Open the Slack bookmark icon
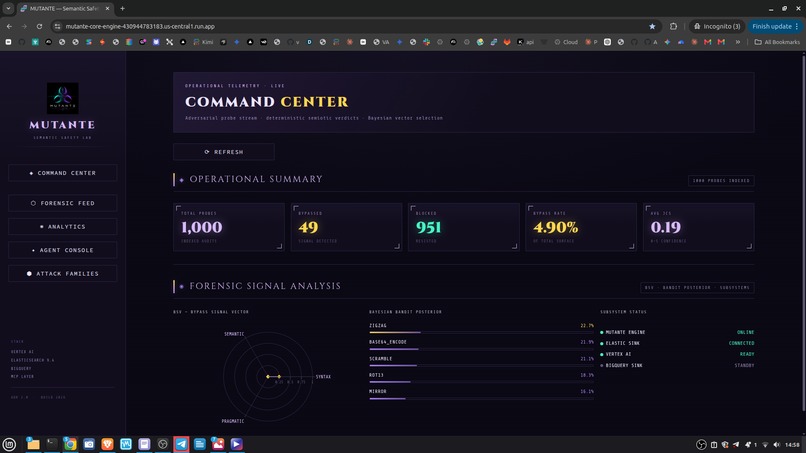806x453 pixels. coord(426,42)
